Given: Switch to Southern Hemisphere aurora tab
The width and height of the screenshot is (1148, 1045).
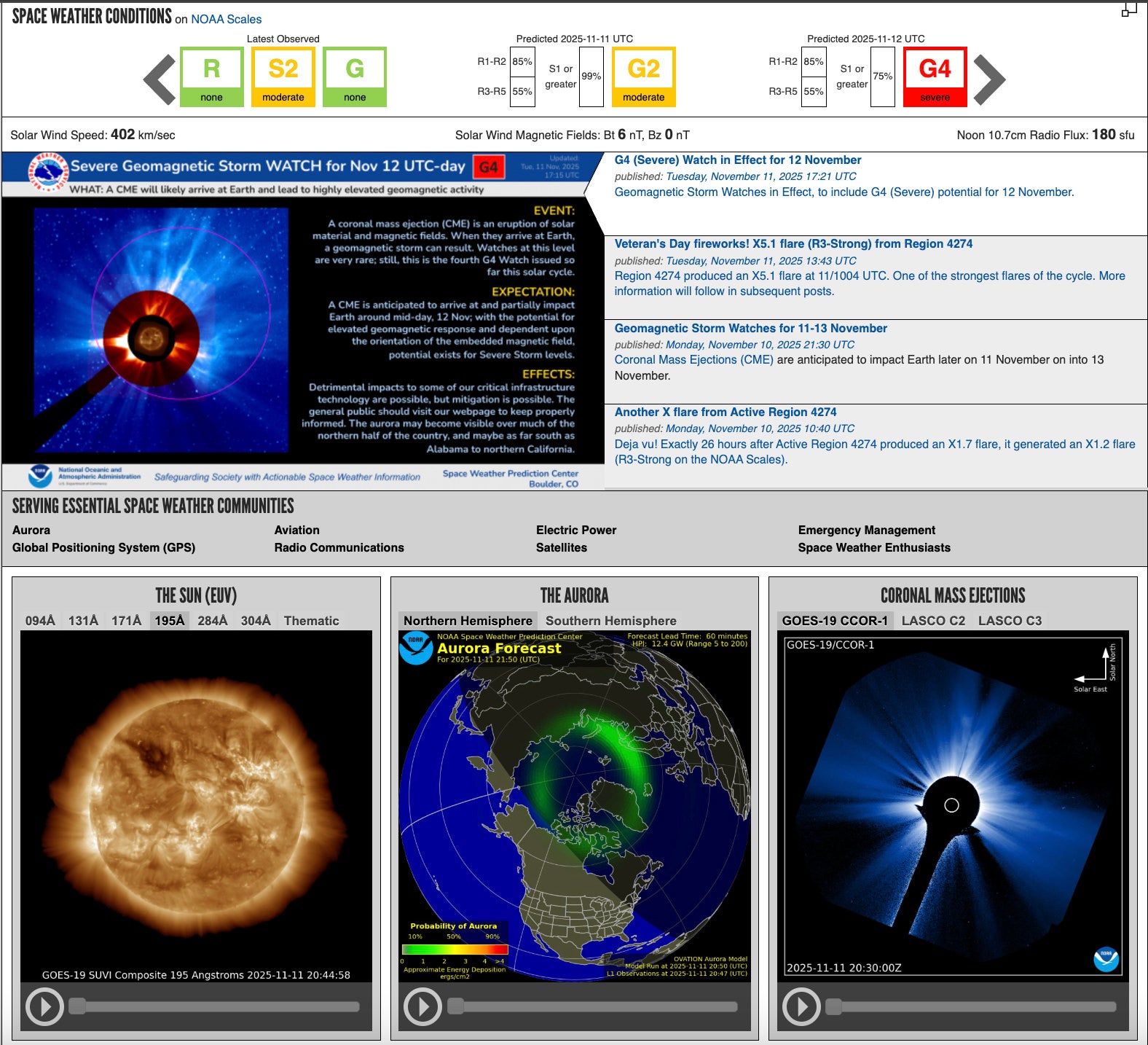Looking at the screenshot, I should pos(611,620).
